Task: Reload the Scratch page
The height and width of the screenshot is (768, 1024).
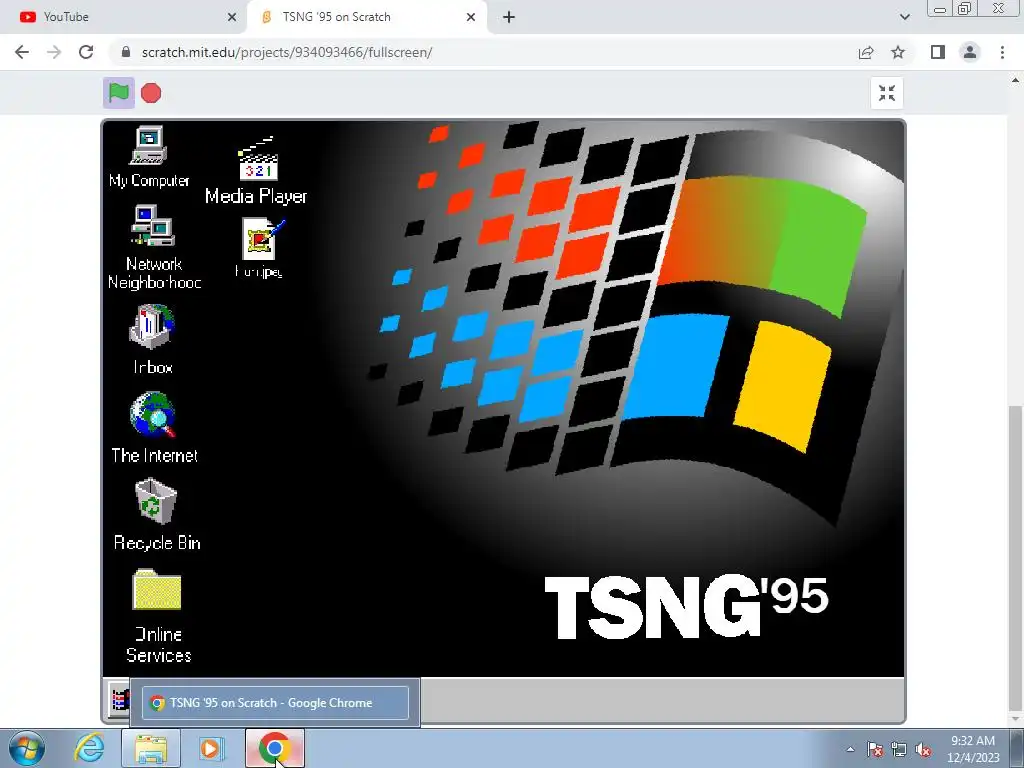Action: coord(86,52)
